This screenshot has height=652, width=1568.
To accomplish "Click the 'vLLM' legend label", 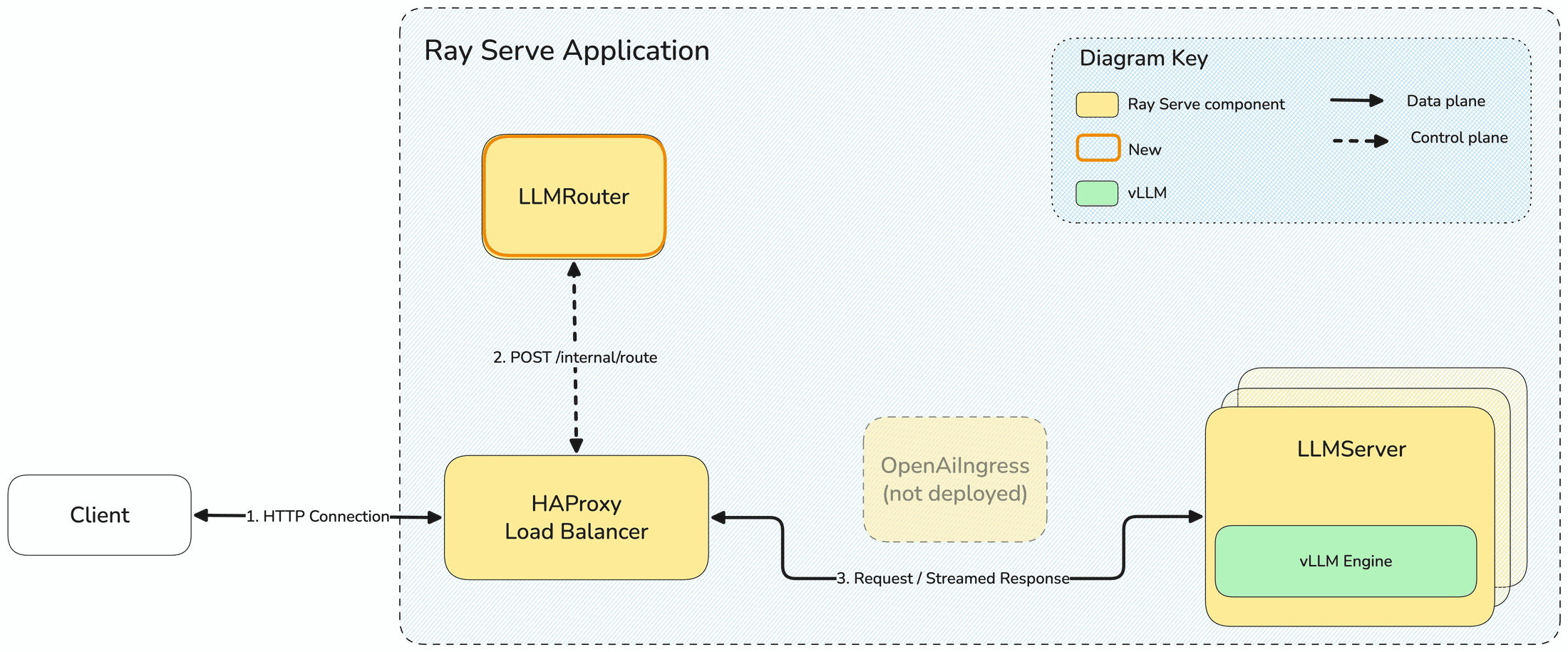I will pyautogui.click(x=1147, y=193).
